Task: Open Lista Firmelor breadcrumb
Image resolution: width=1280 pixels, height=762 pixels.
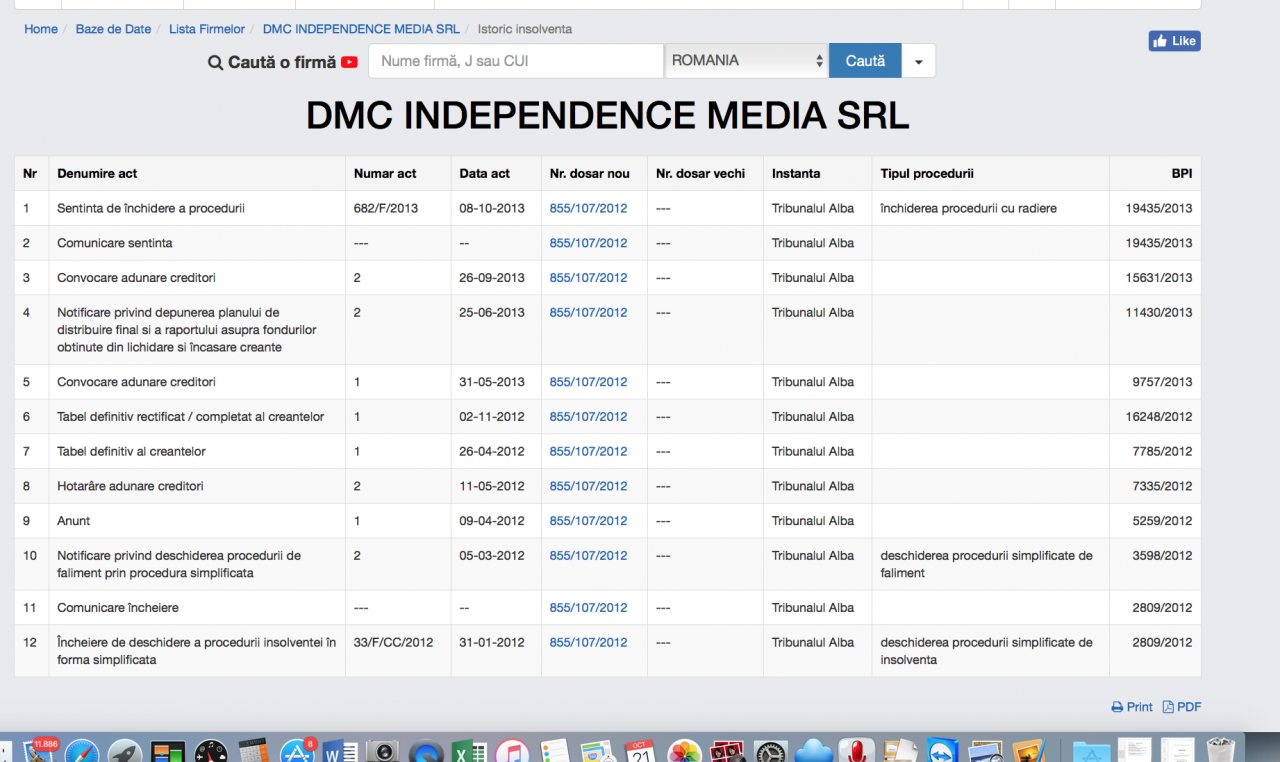Action: pyautogui.click(x=207, y=29)
